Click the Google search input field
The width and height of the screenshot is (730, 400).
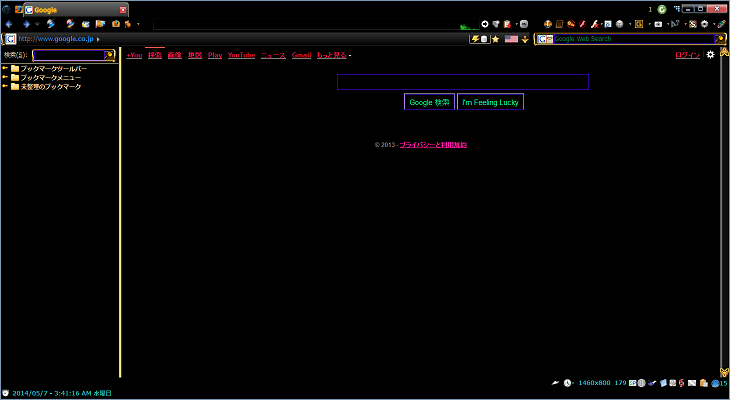tap(462, 82)
